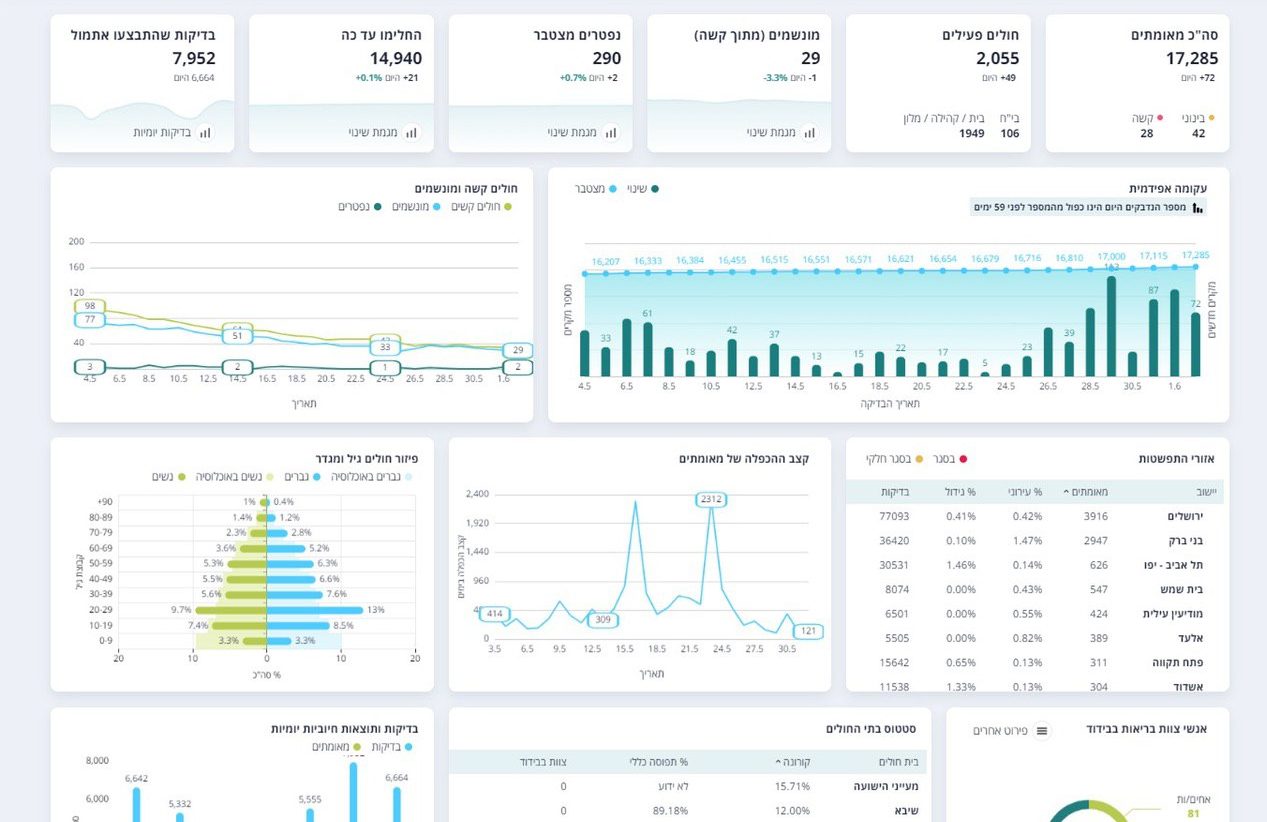Sort the spread table by the יישוב column
Image resolution: width=1267 pixels, height=822 pixels.
pyautogui.click(x=1205, y=492)
